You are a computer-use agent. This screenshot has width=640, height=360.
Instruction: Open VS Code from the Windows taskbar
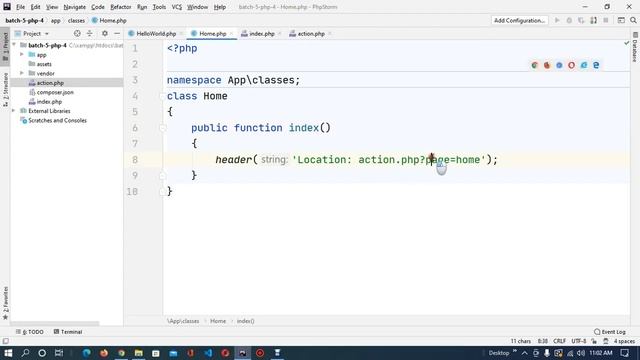click(x=208, y=353)
